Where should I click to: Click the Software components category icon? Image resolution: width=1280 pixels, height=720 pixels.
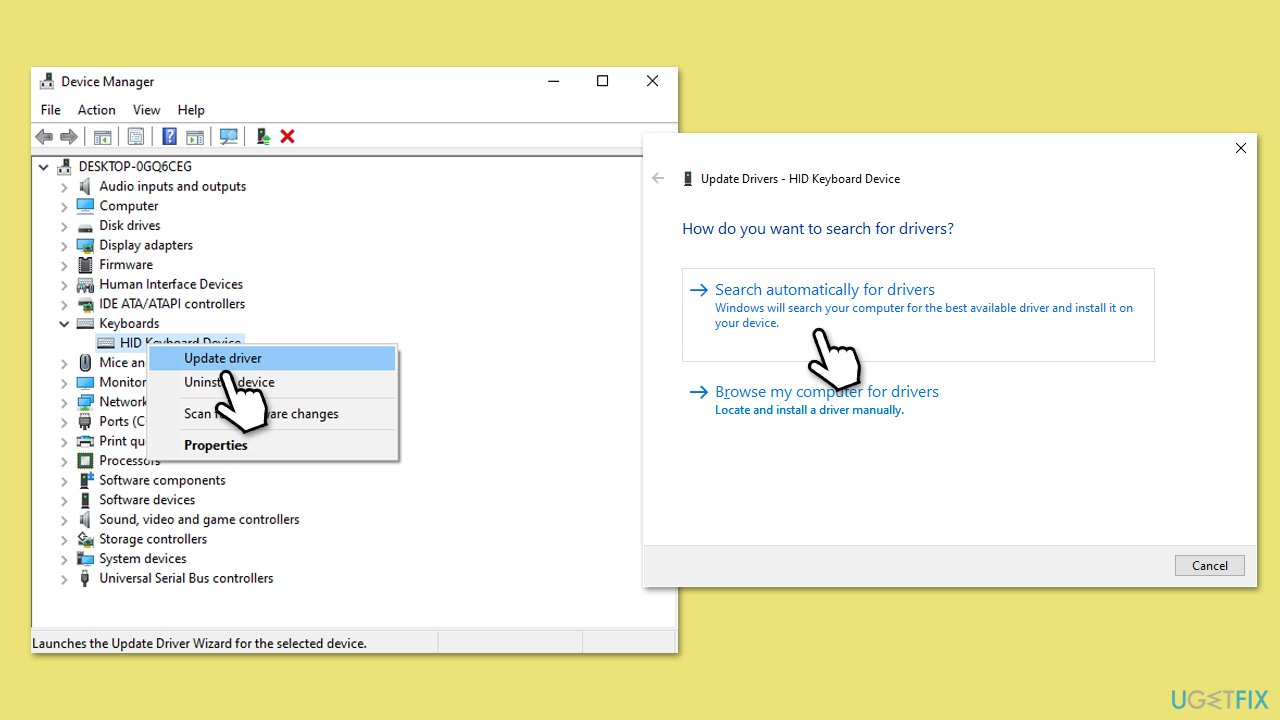coord(86,480)
